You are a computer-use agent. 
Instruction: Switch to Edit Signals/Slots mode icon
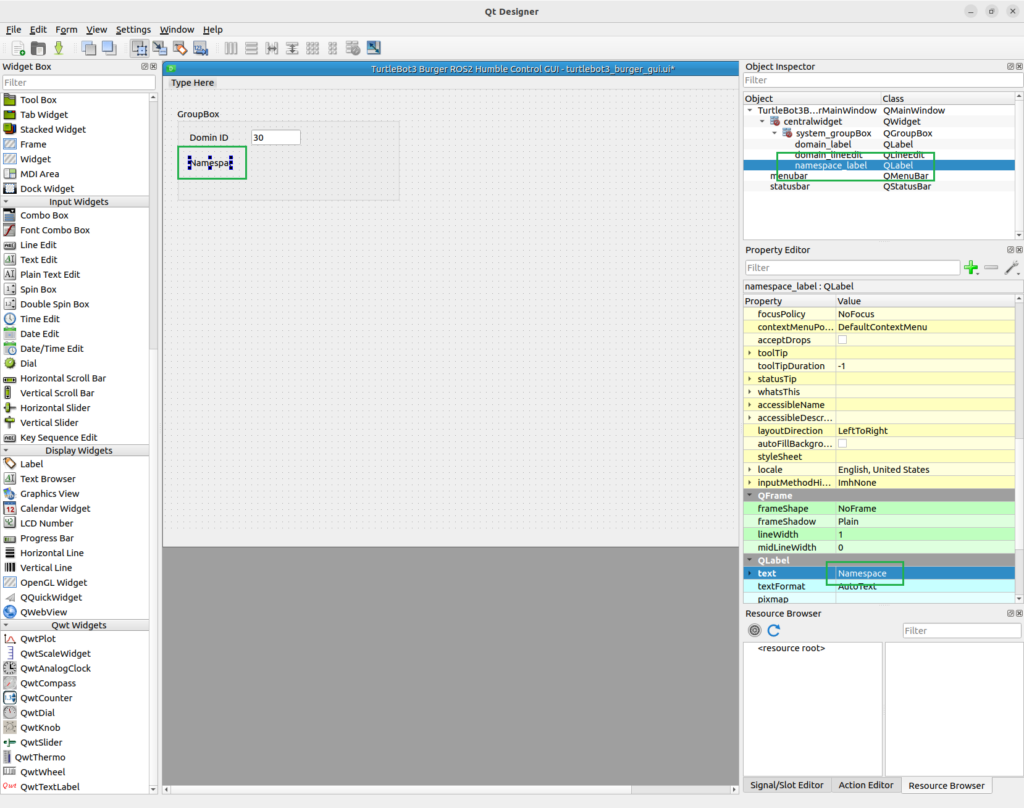[x=159, y=48]
